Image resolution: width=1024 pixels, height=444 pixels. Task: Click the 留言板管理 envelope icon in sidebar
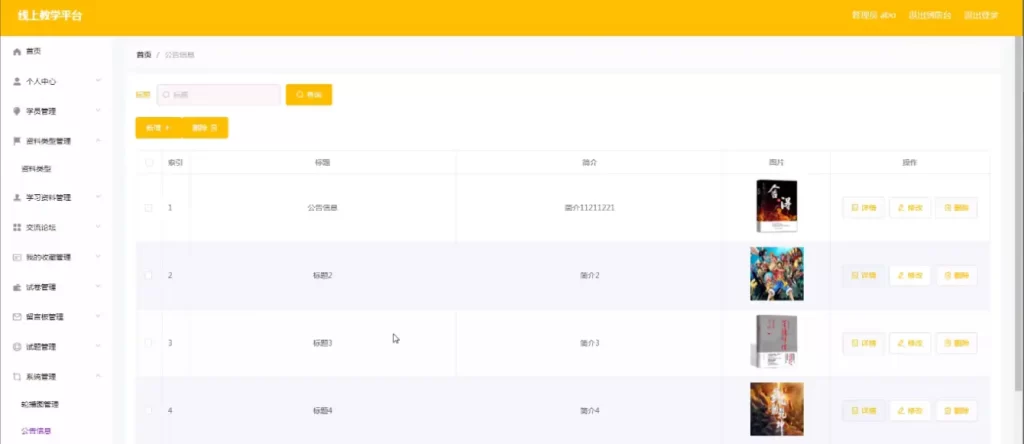click(x=17, y=317)
